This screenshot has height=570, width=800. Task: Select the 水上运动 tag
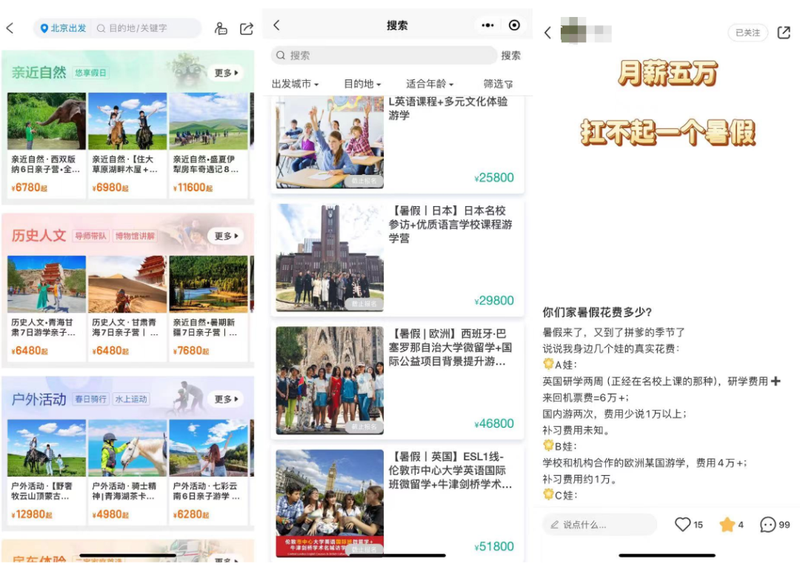(131, 399)
